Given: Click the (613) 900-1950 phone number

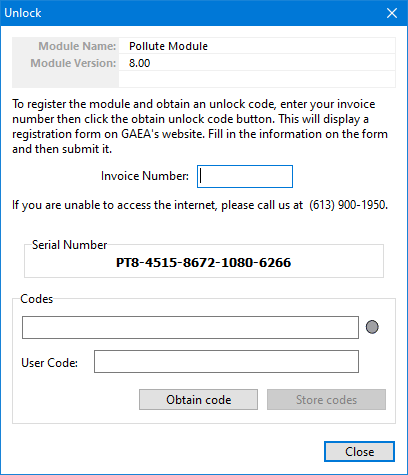Looking at the screenshot, I should click(x=348, y=205).
